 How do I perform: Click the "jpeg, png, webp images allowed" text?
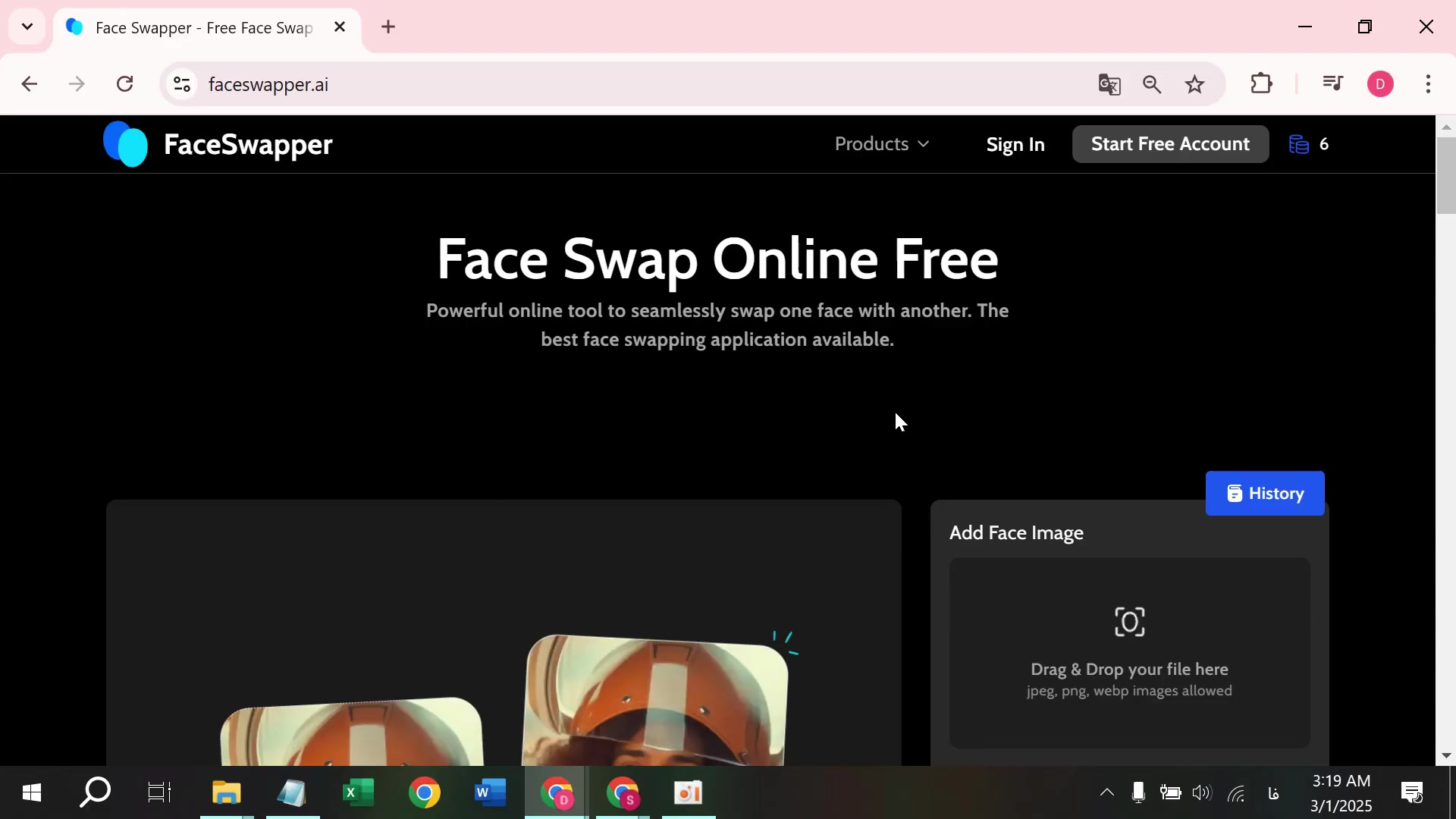point(1129,691)
